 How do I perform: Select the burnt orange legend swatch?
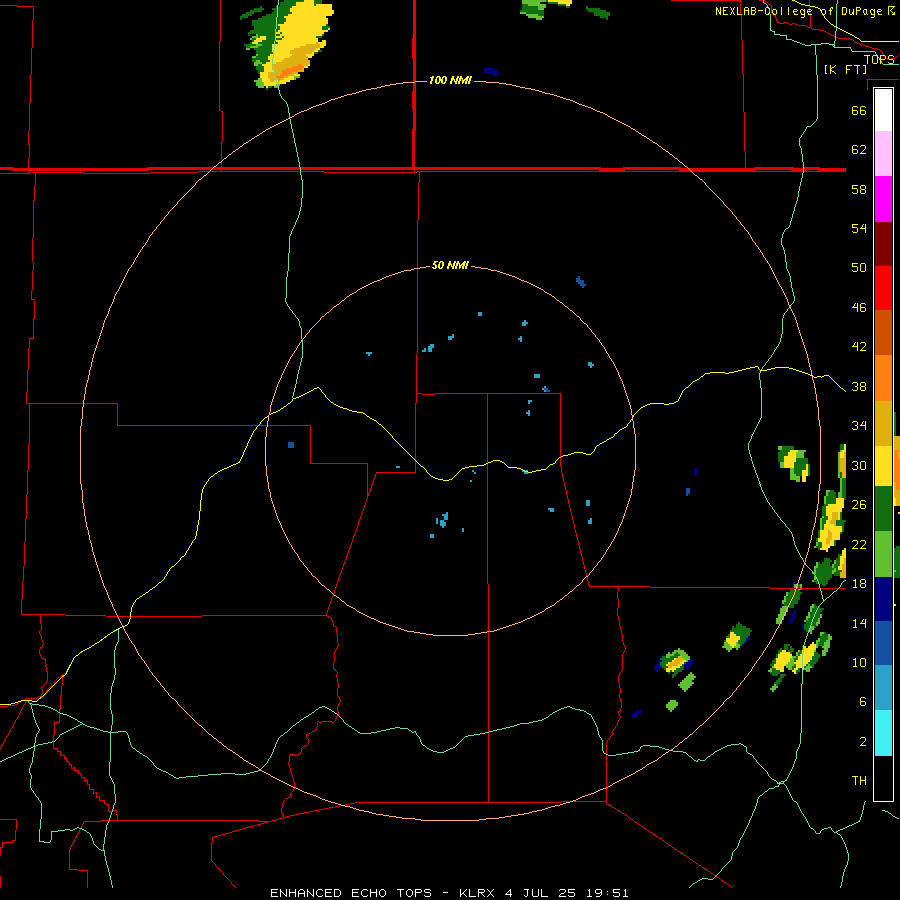(883, 333)
